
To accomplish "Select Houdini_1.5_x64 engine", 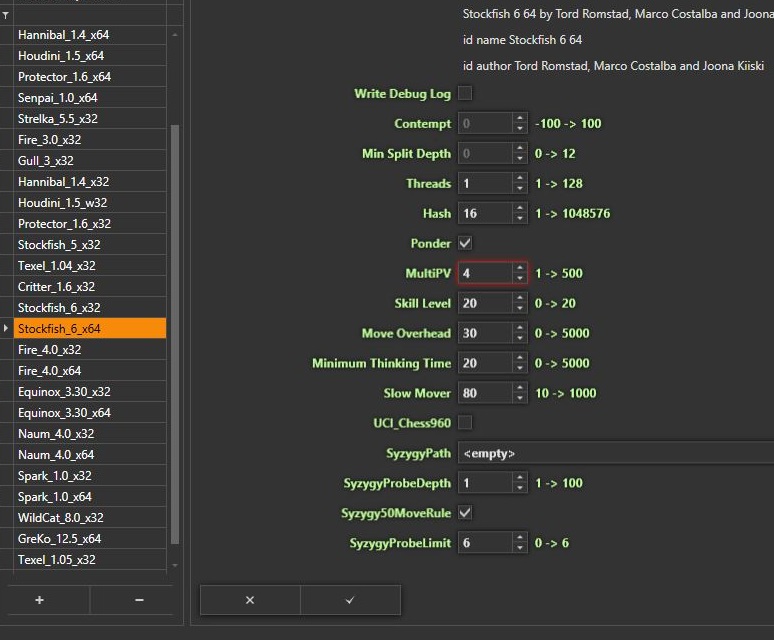I will pyautogui.click(x=90, y=56).
